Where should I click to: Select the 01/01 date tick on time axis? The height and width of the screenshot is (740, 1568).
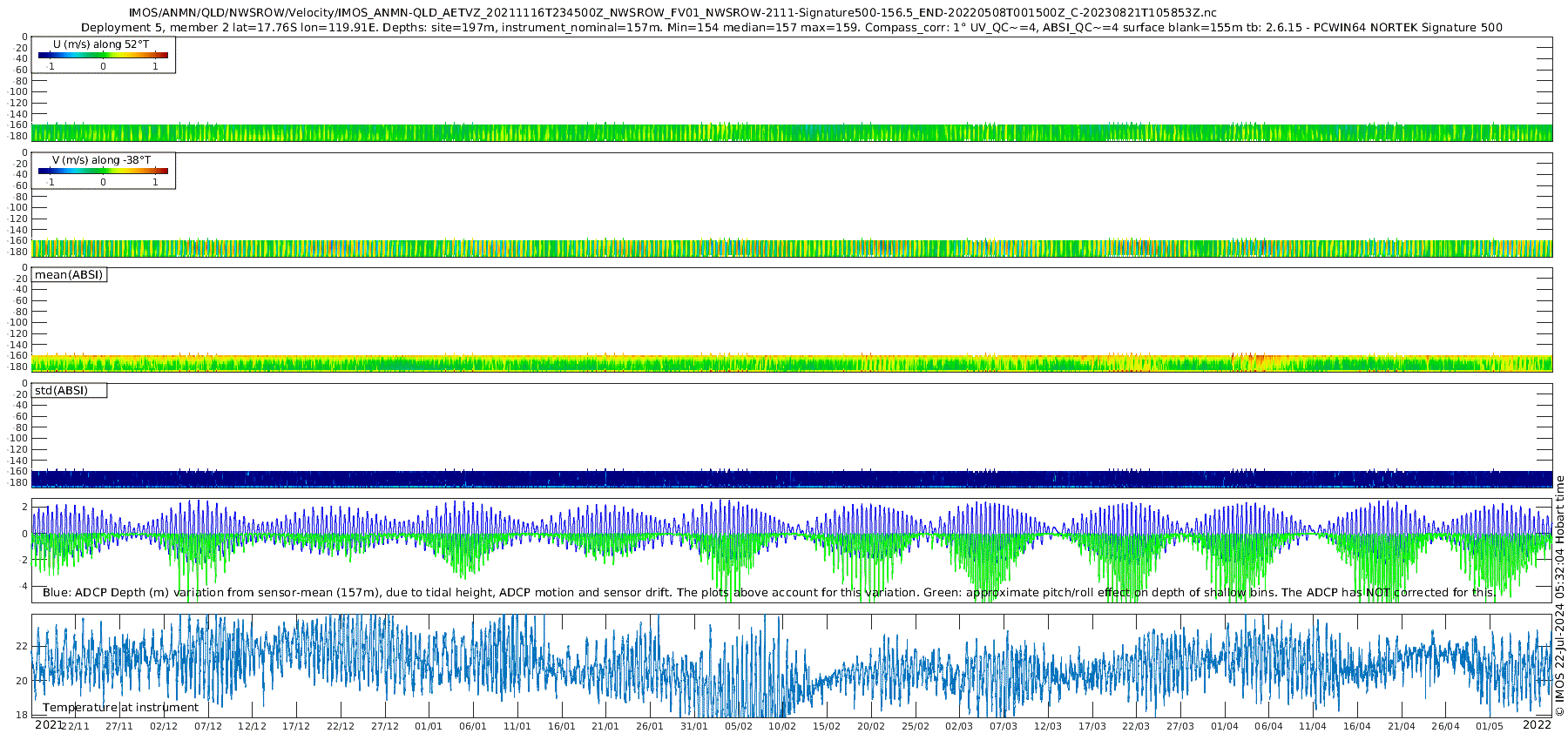tap(429, 727)
